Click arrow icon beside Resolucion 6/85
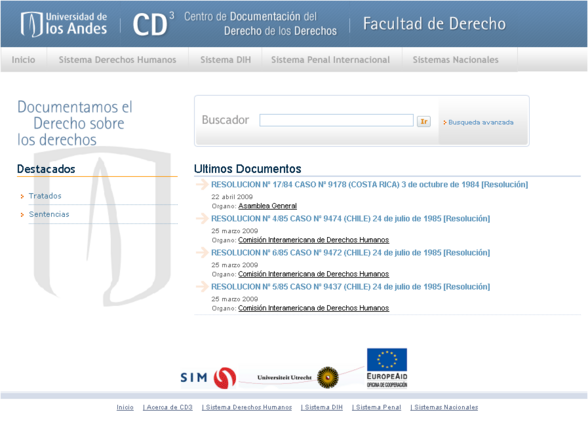The height and width of the screenshot is (448, 588). [x=202, y=252]
